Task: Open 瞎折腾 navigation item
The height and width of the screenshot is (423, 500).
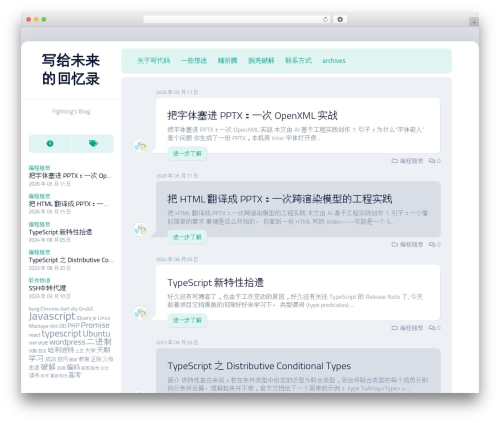Action: pos(227,61)
